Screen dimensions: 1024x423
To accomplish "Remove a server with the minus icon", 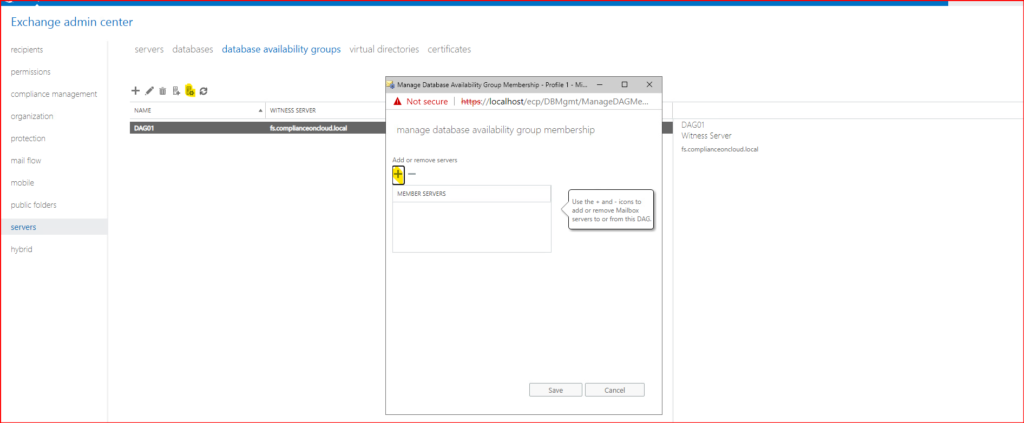I will [412, 174].
